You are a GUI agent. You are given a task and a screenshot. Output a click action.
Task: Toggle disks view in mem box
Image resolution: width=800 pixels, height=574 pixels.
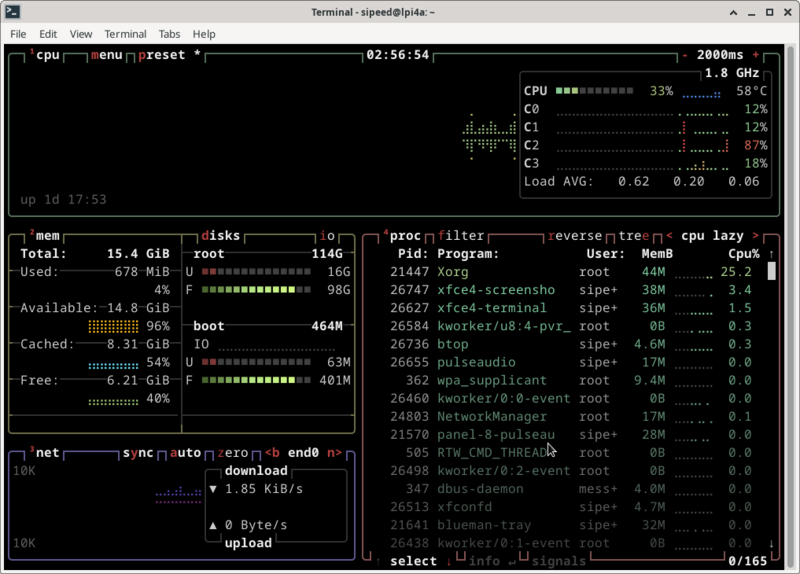(220, 236)
